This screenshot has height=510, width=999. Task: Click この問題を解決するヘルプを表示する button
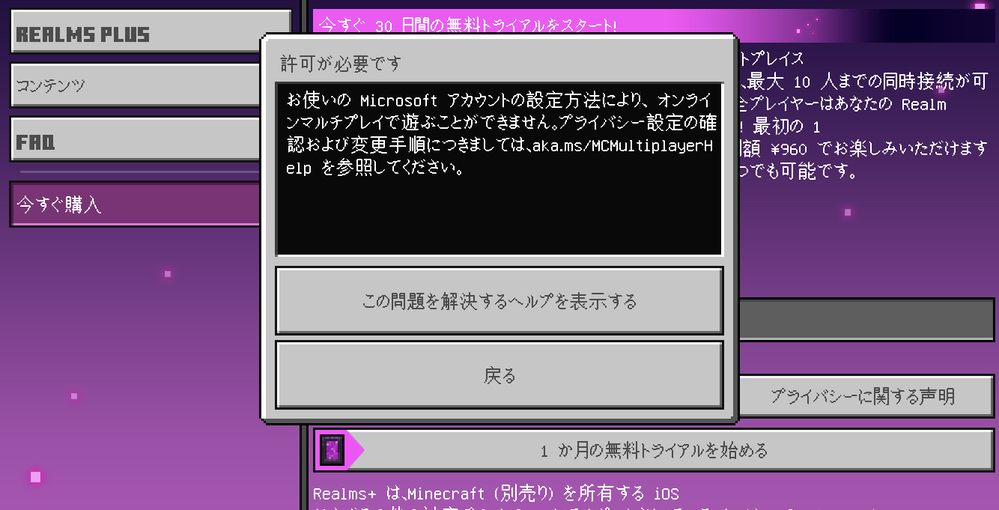(500, 300)
